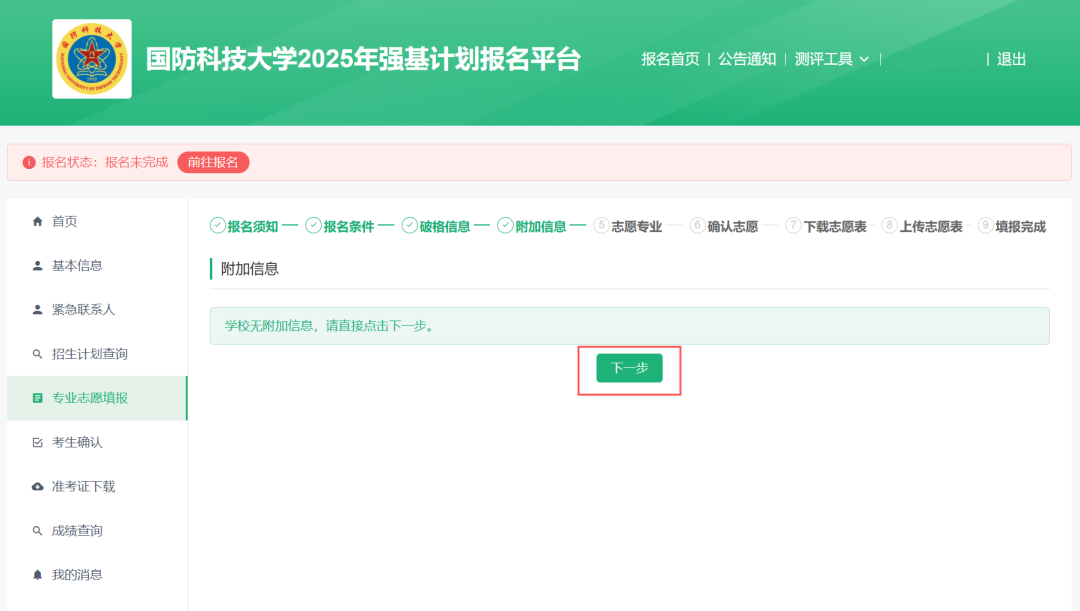
Task: Click the 志愿专业 step label
Action: [636, 227]
